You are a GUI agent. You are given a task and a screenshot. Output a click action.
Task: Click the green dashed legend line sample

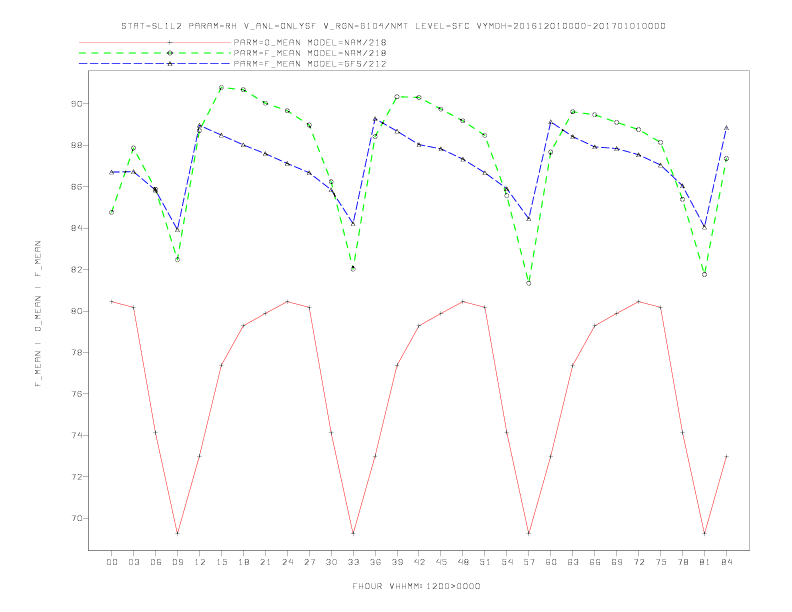[155, 53]
